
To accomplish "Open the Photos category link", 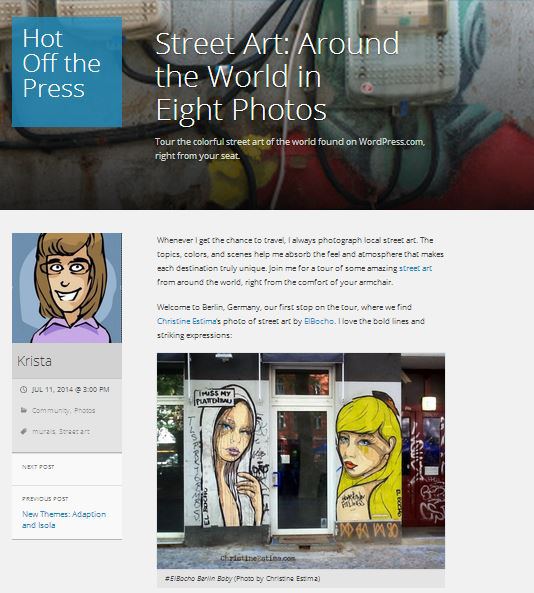I will click(84, 410).
